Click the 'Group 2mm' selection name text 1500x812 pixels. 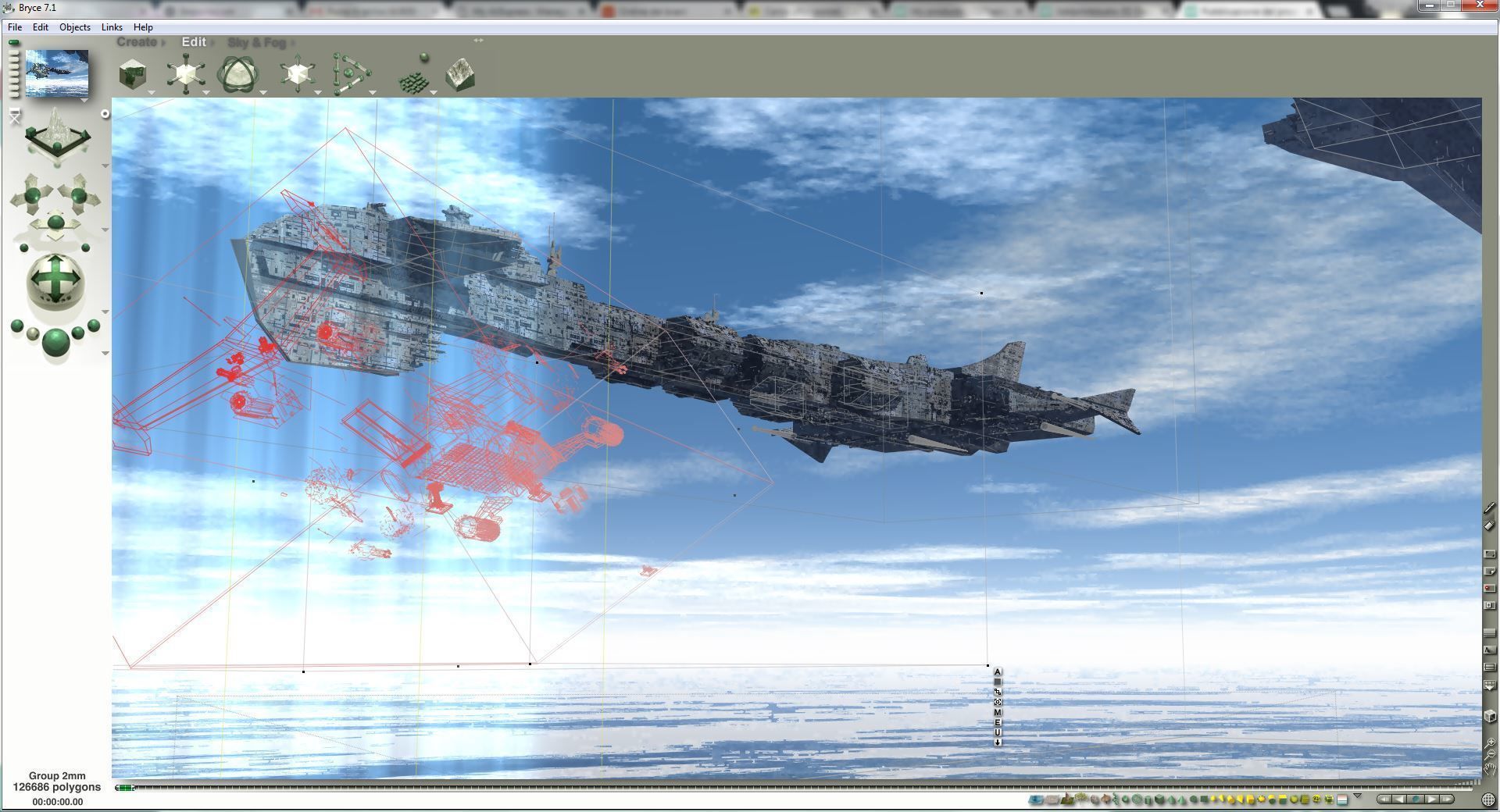point(57,776)
